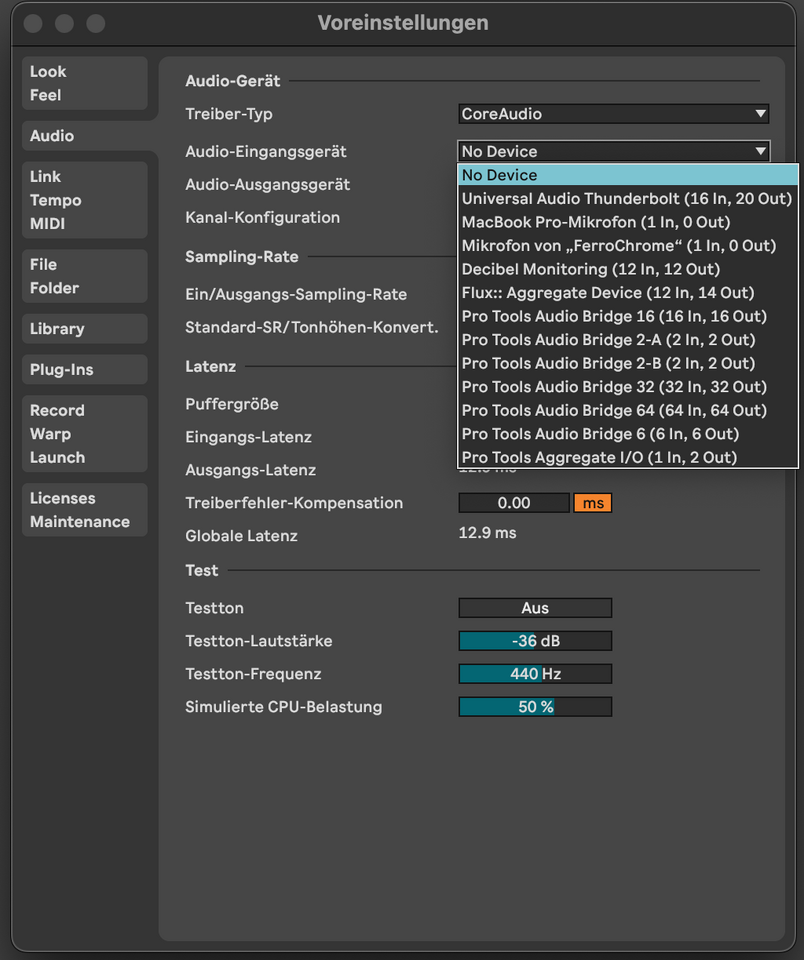Click the Testton-Lautstärke -36 dB slider
Viewport: 804px width, 960px height.
pos(535,641)
